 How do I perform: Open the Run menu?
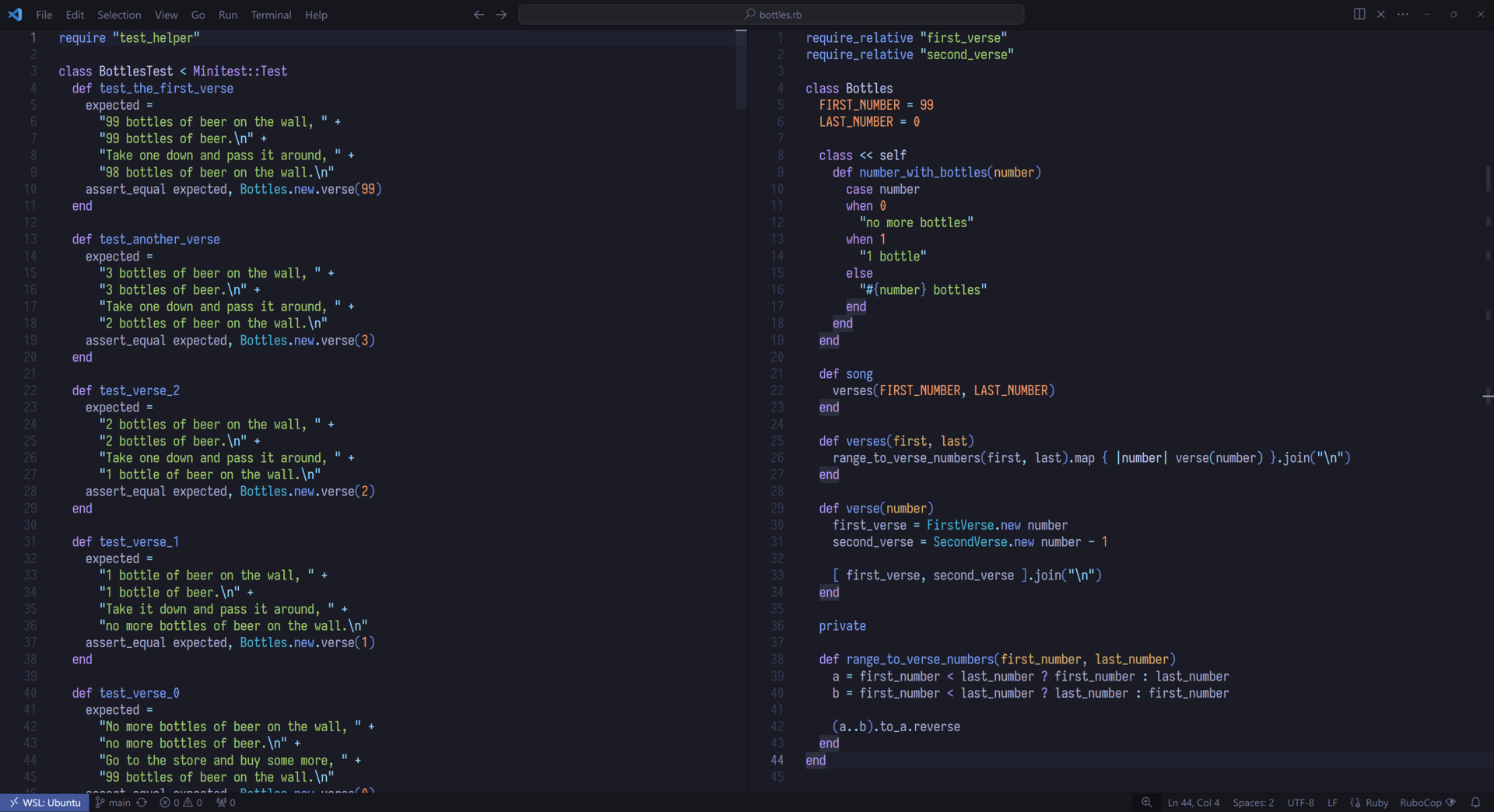pyautogui.click(x=228, y=15)
